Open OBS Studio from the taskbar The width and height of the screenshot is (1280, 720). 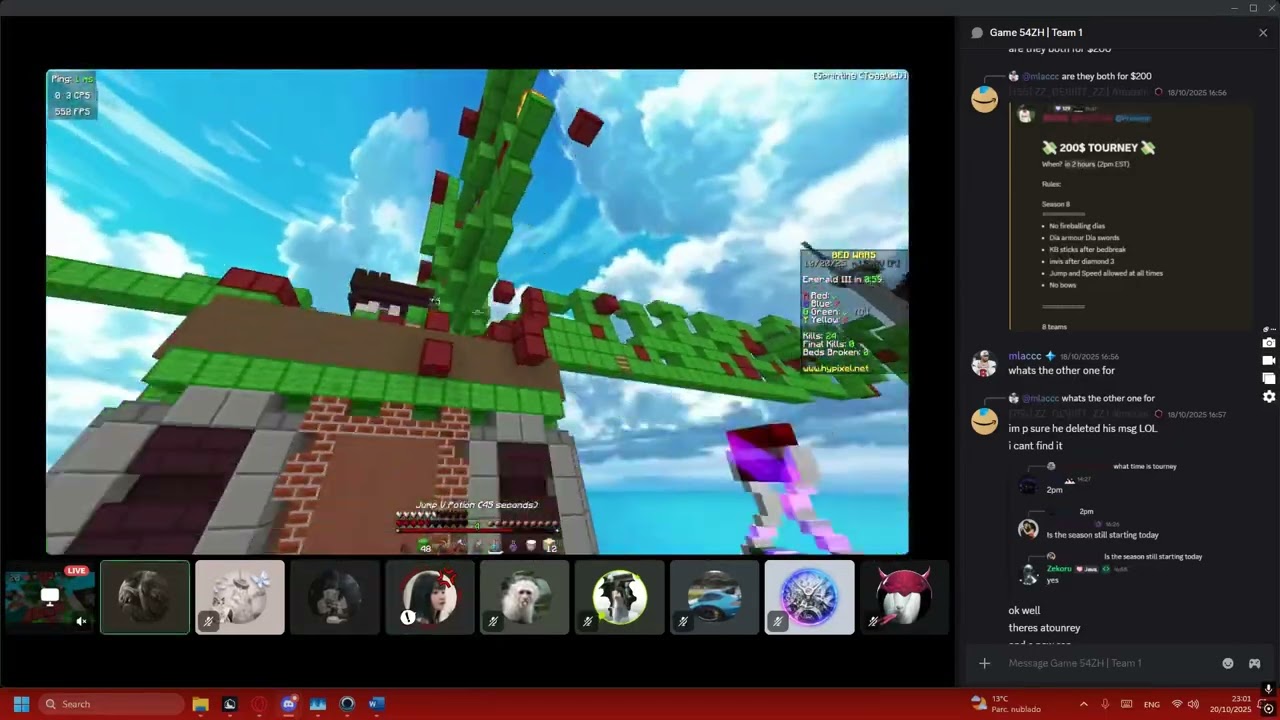(x=347, y=704)
